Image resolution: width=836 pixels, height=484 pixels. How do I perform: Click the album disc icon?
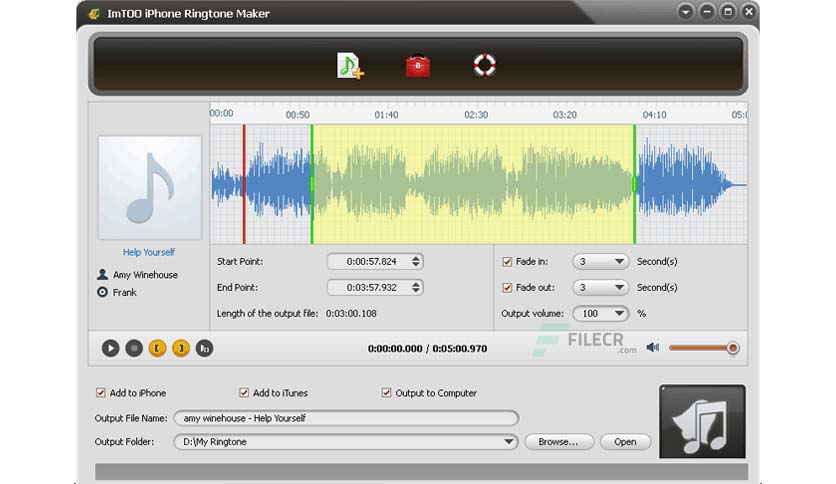point(102,292)
